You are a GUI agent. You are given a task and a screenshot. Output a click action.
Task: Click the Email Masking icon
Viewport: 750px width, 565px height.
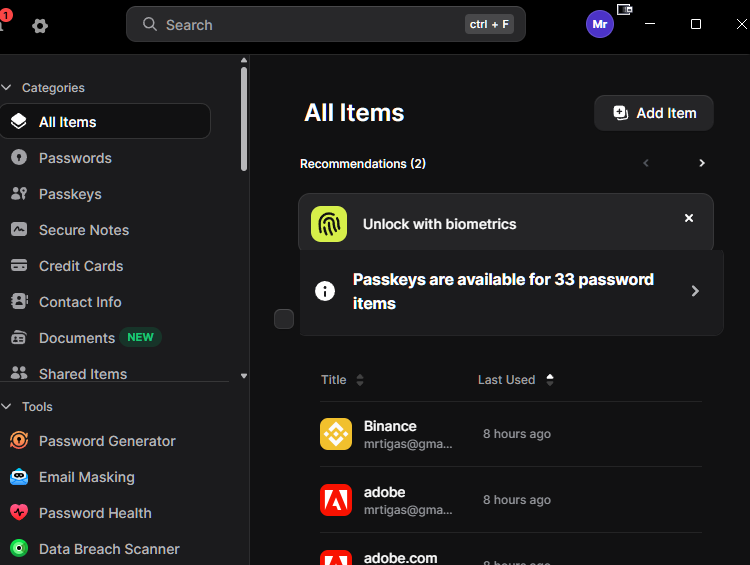point(19,476)
